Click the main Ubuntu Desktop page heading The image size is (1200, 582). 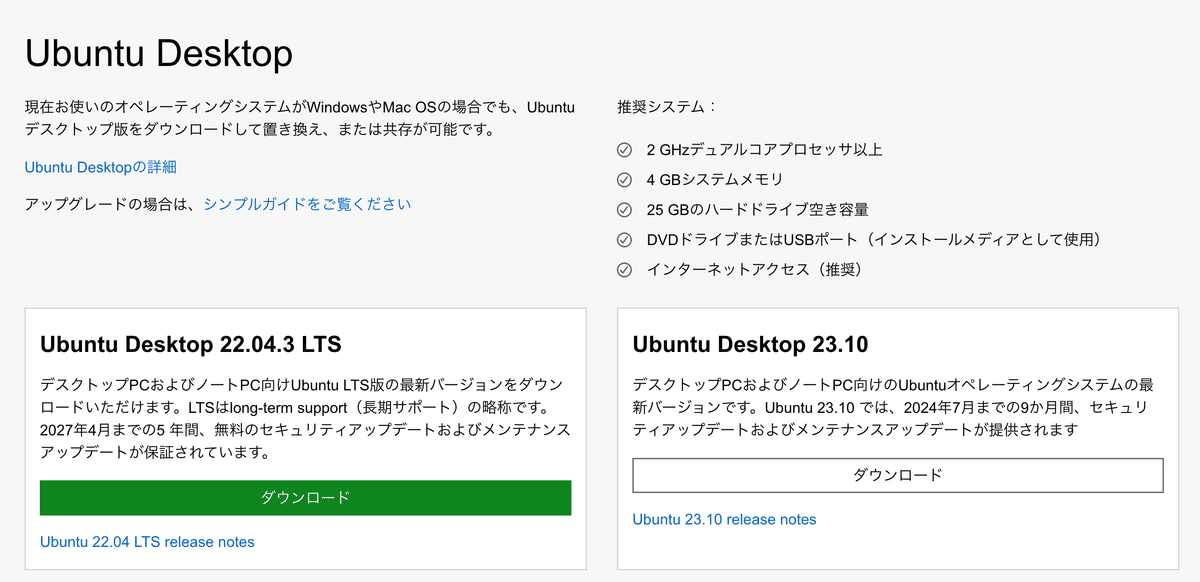(158, 54)
